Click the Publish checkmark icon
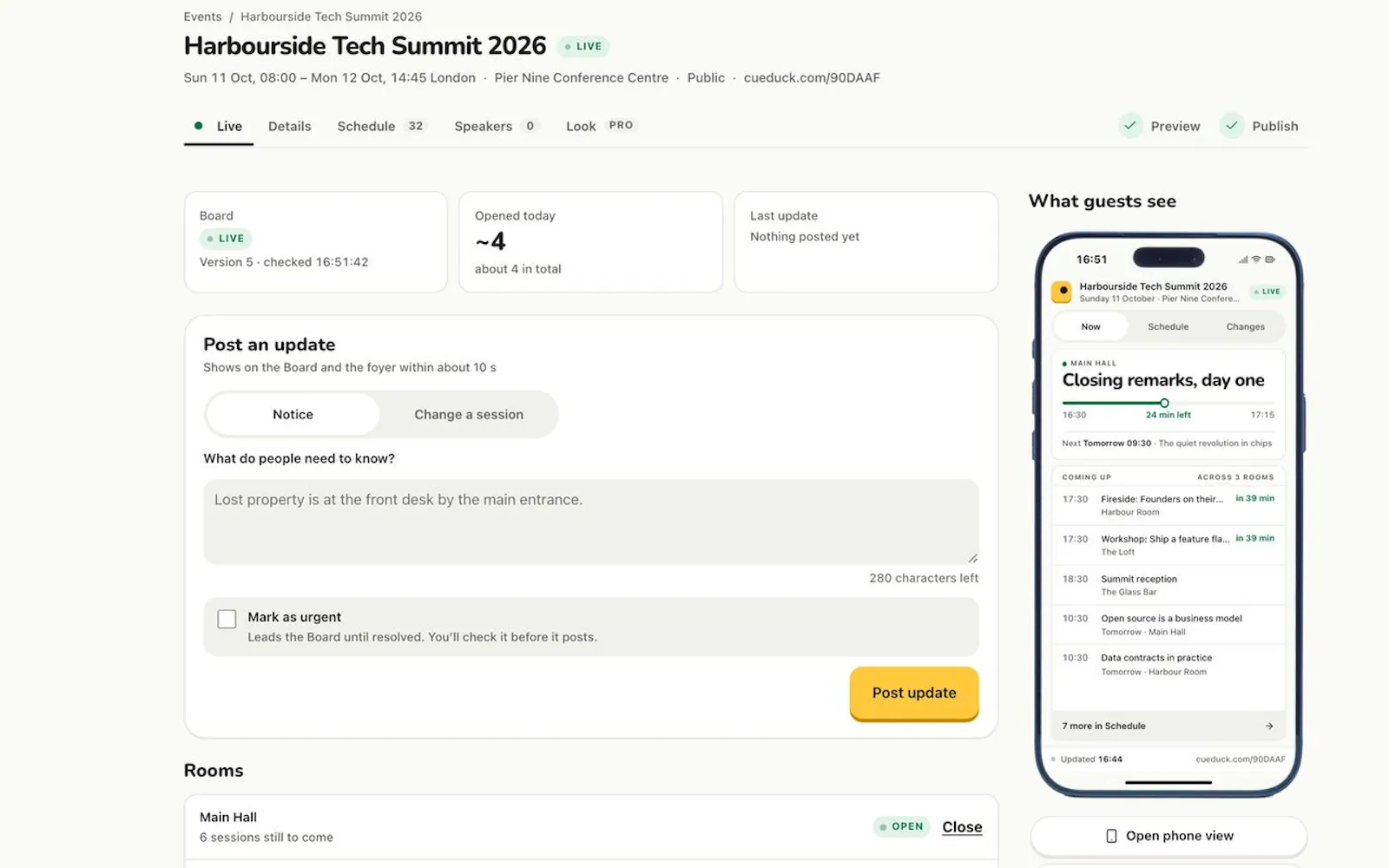This screenshot has width=1389, height=868. [x=1232, y=126]
